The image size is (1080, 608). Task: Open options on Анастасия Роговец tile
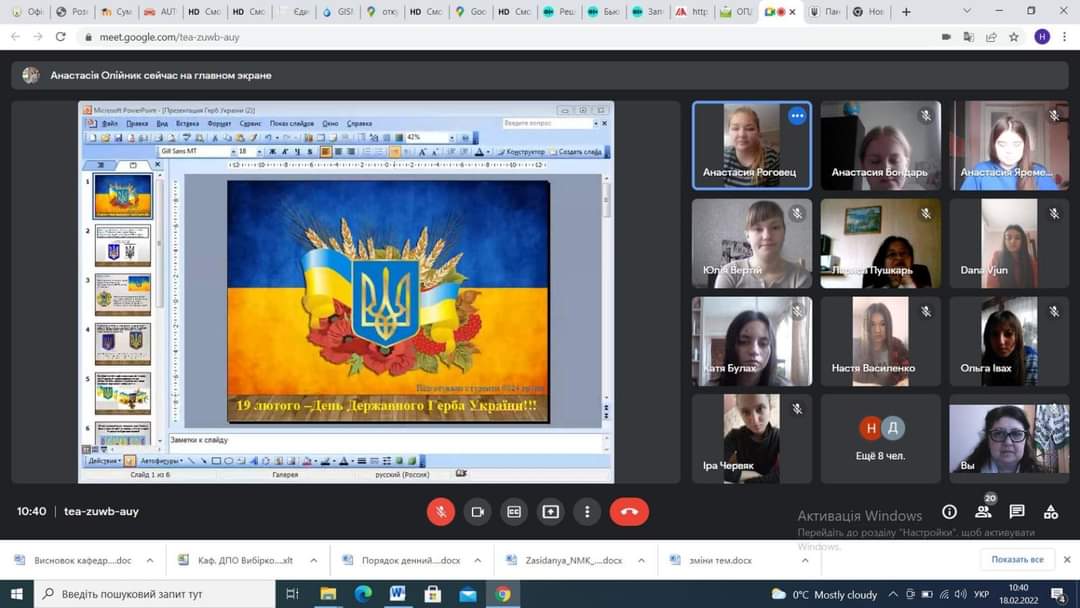pos(796,116)
